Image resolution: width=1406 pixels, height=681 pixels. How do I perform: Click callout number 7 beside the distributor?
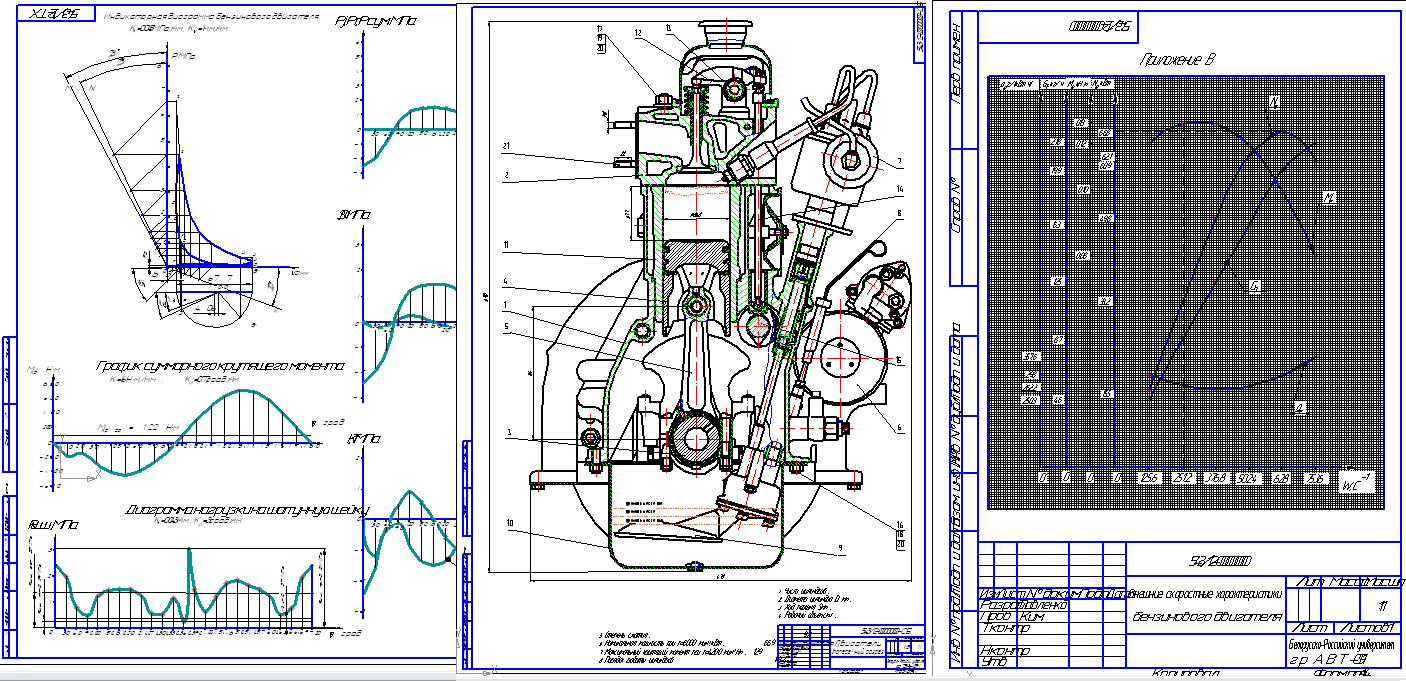tap(899, 161)
